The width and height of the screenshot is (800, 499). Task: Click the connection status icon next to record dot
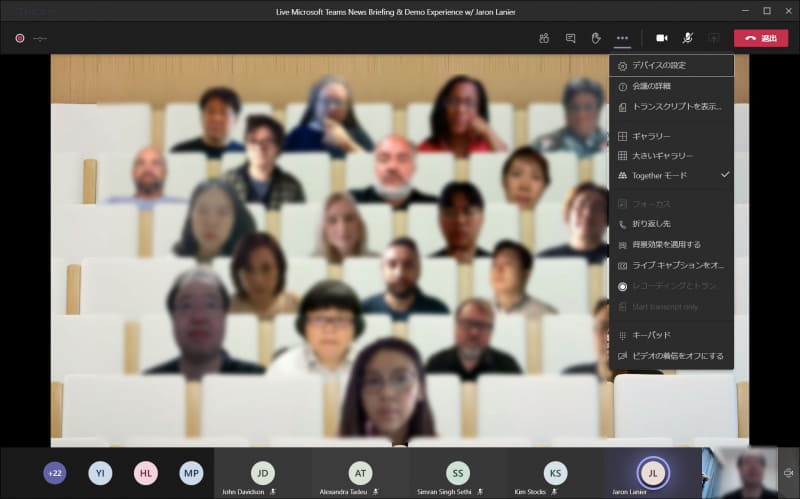40,38
